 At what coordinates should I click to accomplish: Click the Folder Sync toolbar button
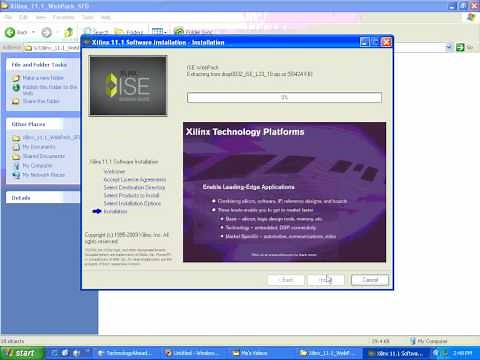(193, 32)
